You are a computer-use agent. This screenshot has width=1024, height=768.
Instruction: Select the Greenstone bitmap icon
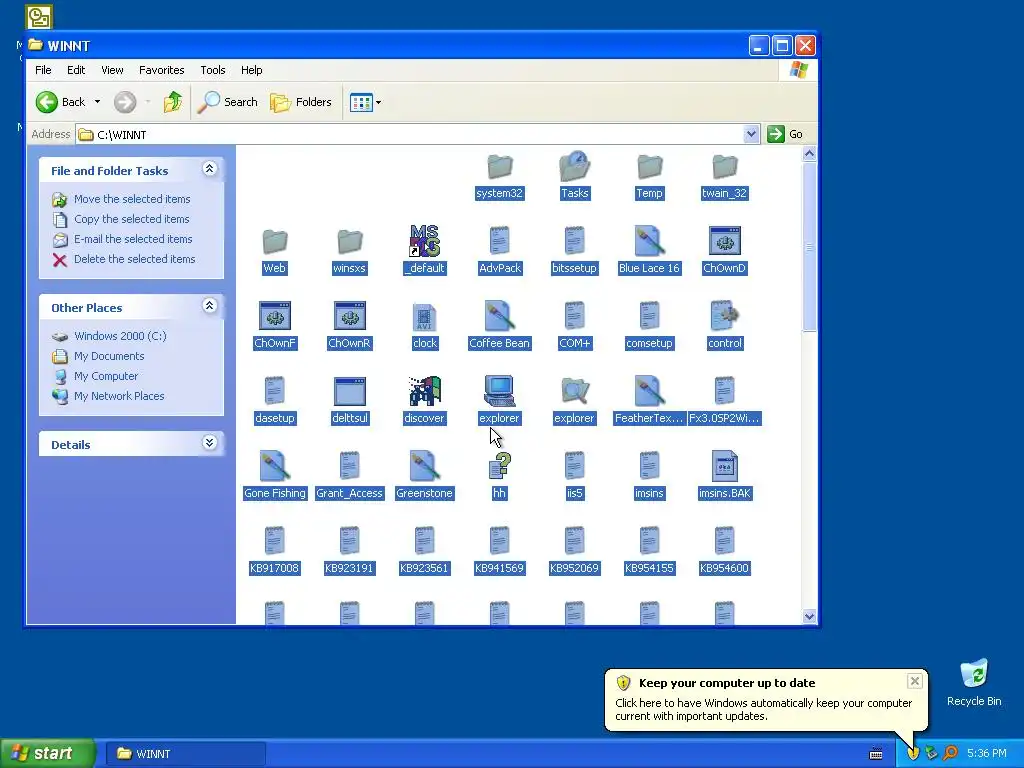[424, 466]
